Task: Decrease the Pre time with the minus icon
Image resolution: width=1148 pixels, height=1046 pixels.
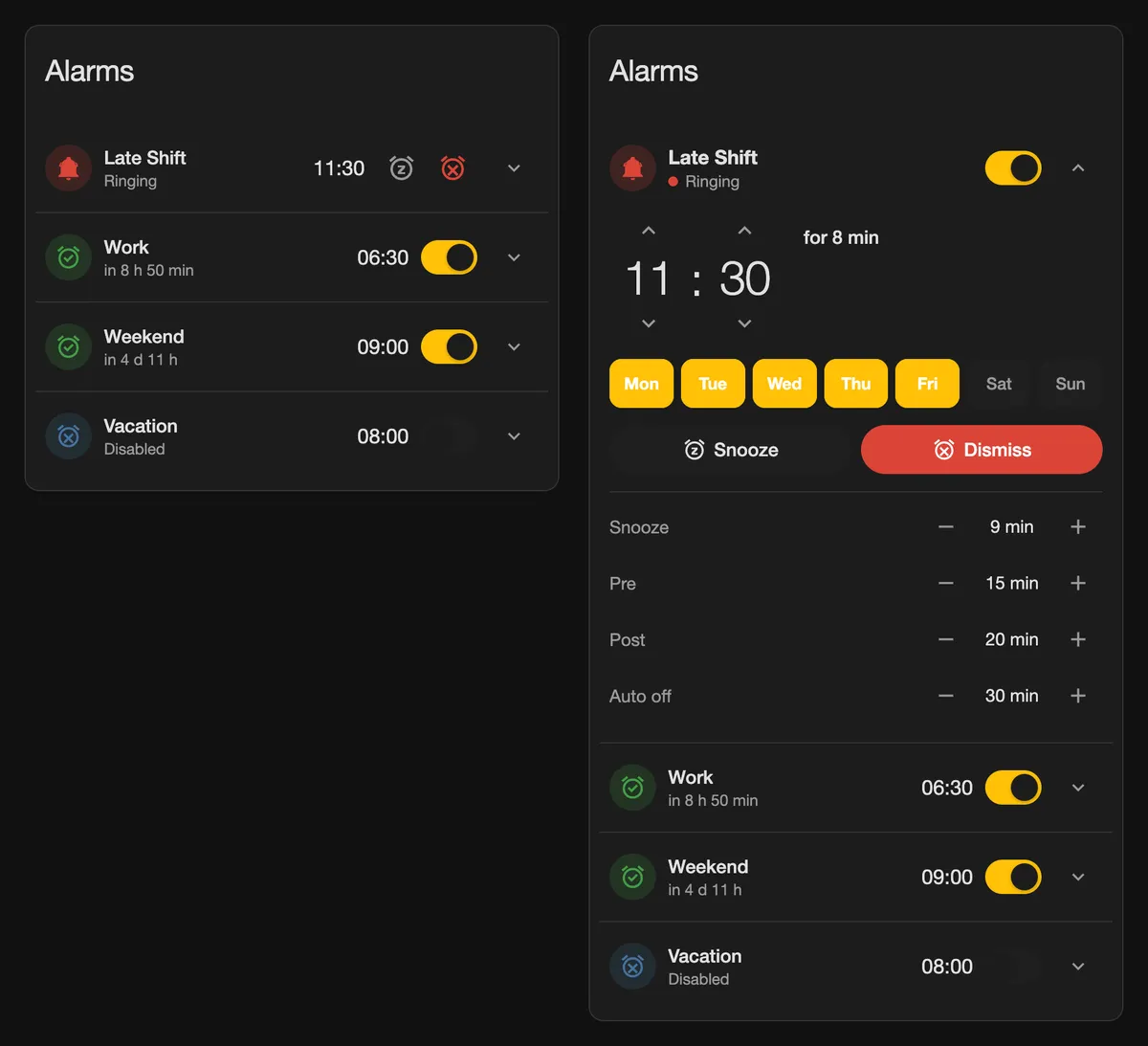Action: [x=946, y=584]
